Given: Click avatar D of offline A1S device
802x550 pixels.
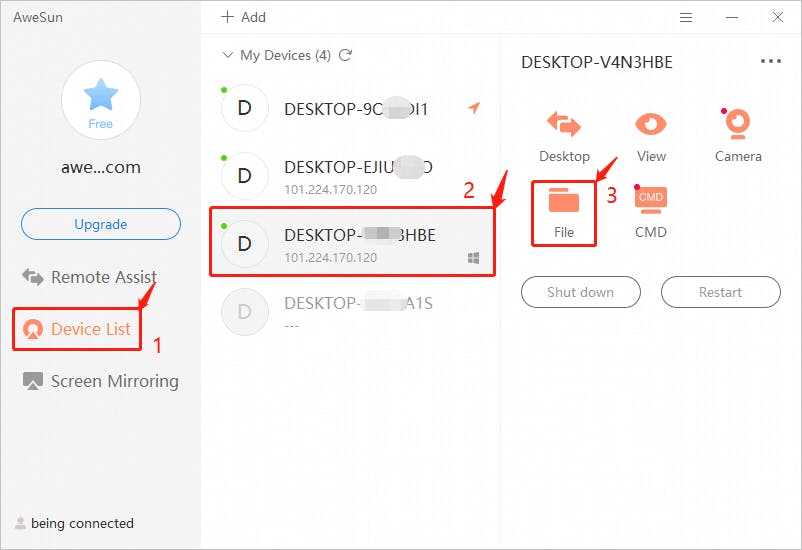Looking at the screenshot, I should [244, 312].
